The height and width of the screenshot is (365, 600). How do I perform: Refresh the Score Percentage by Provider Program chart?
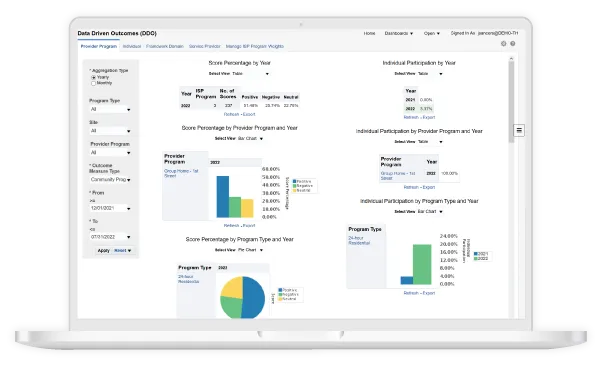pos(232,226)
